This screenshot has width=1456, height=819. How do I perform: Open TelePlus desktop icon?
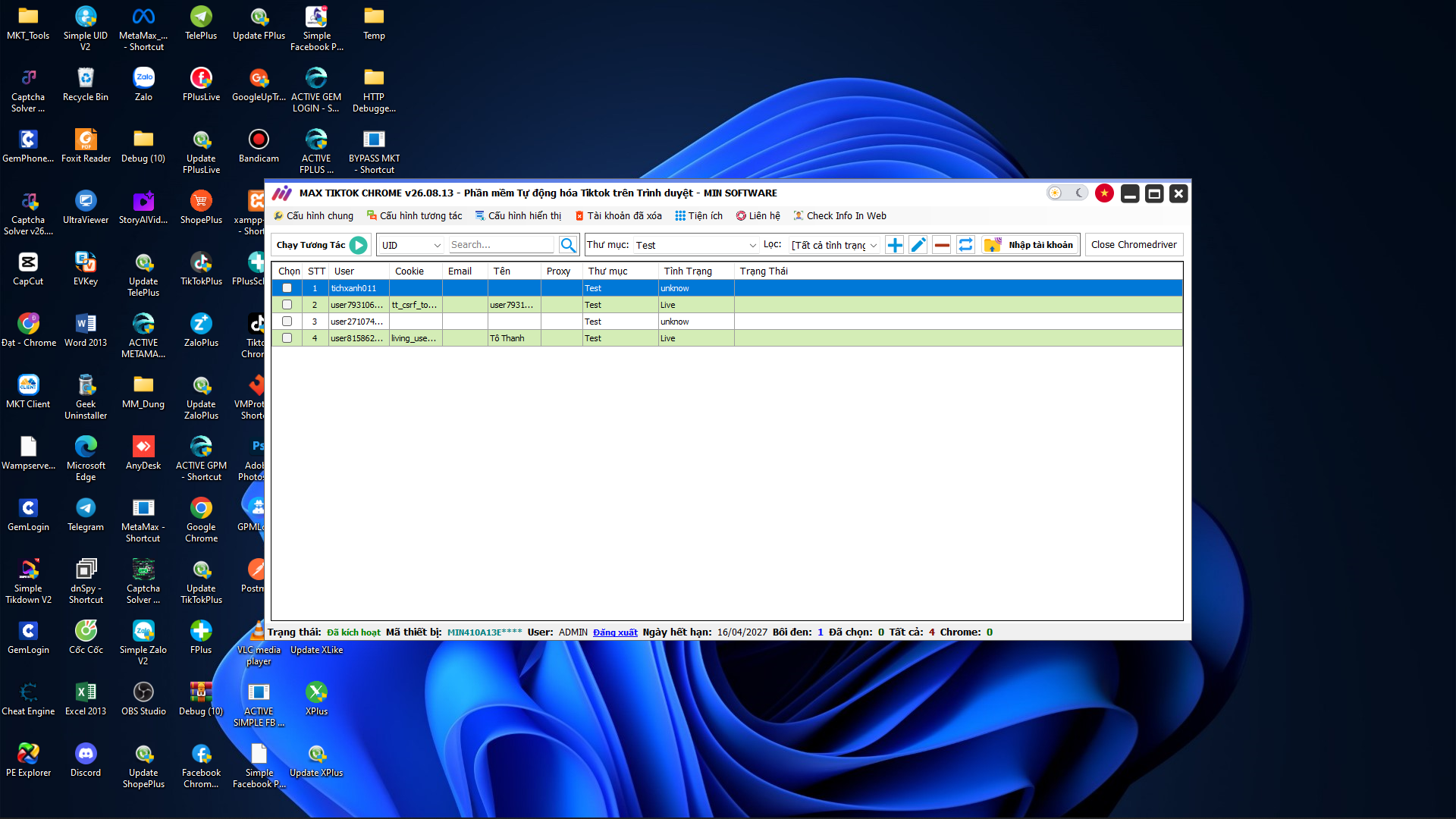click(x=201, y=24)
